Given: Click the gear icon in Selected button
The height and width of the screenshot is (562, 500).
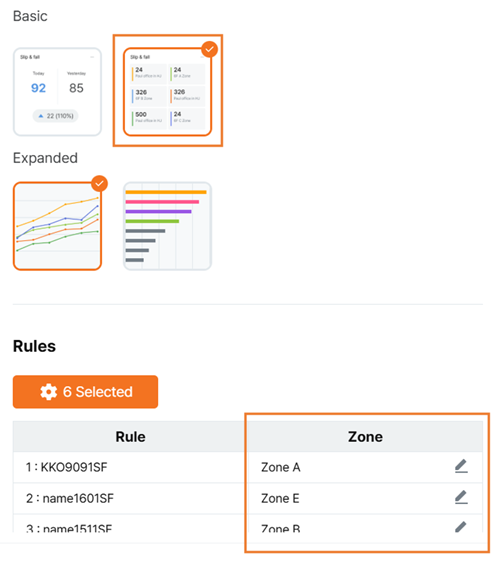Looking at the screenshot, I should click(48, 392).
